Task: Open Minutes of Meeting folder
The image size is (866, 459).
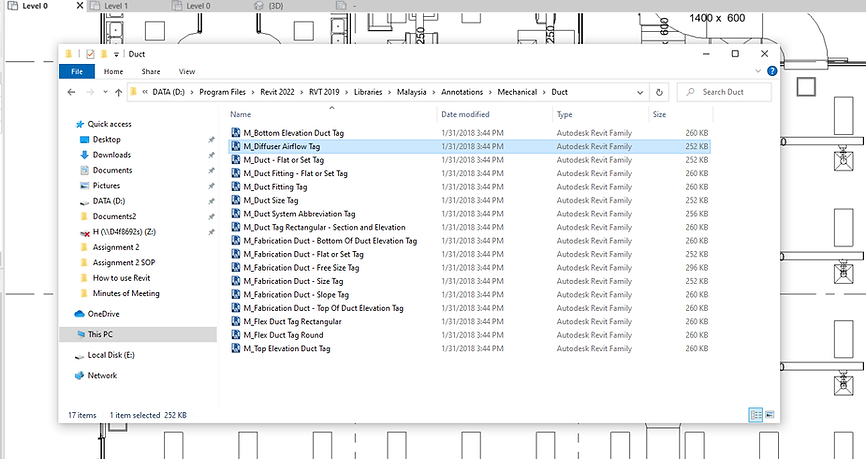Action: (x=126, y=293)
